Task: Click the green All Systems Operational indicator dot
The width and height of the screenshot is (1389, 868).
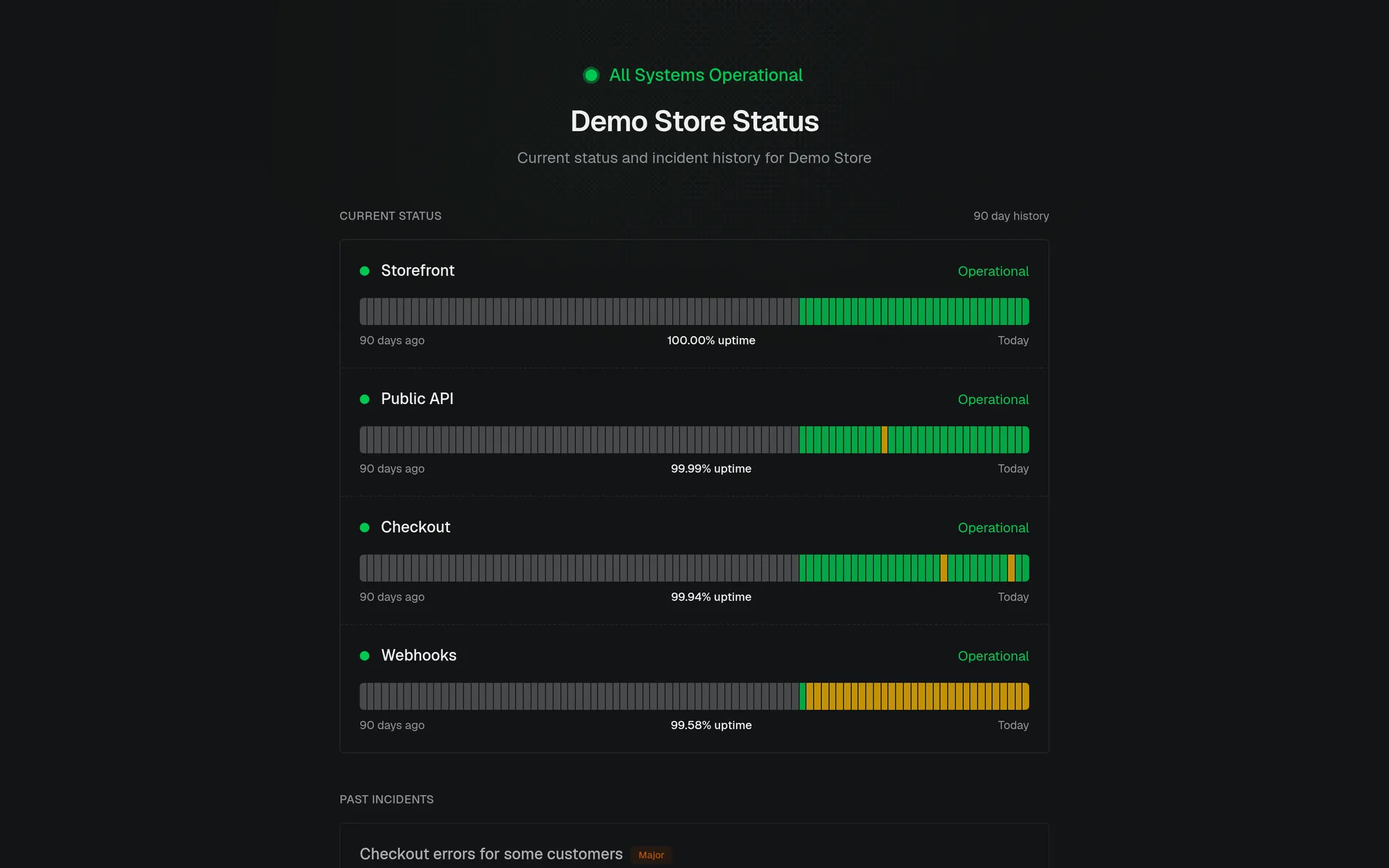Action: (x=591, y=75)
